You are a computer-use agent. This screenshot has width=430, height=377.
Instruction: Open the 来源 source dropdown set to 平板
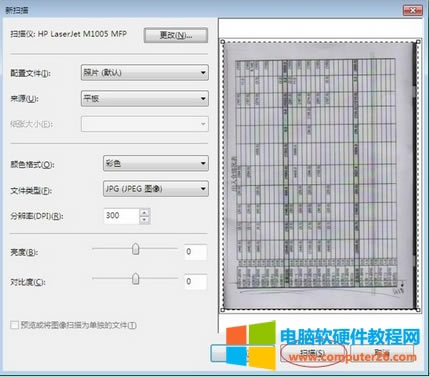coord(145,98)
